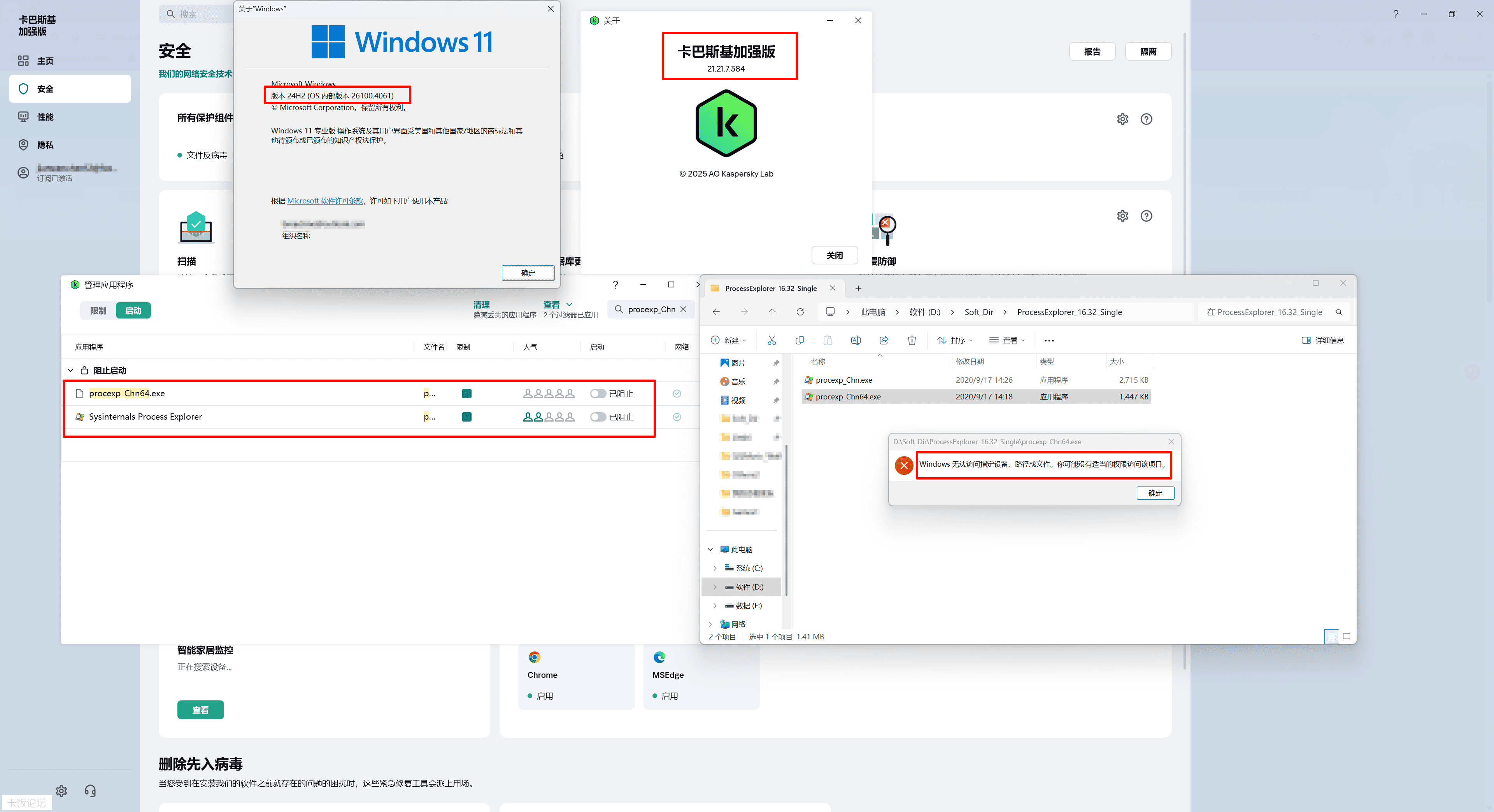Image resolution: width=1494 pixels, height=812 pixels.
Task: Open 排序 sort dropdown
Action: point(955,340)
